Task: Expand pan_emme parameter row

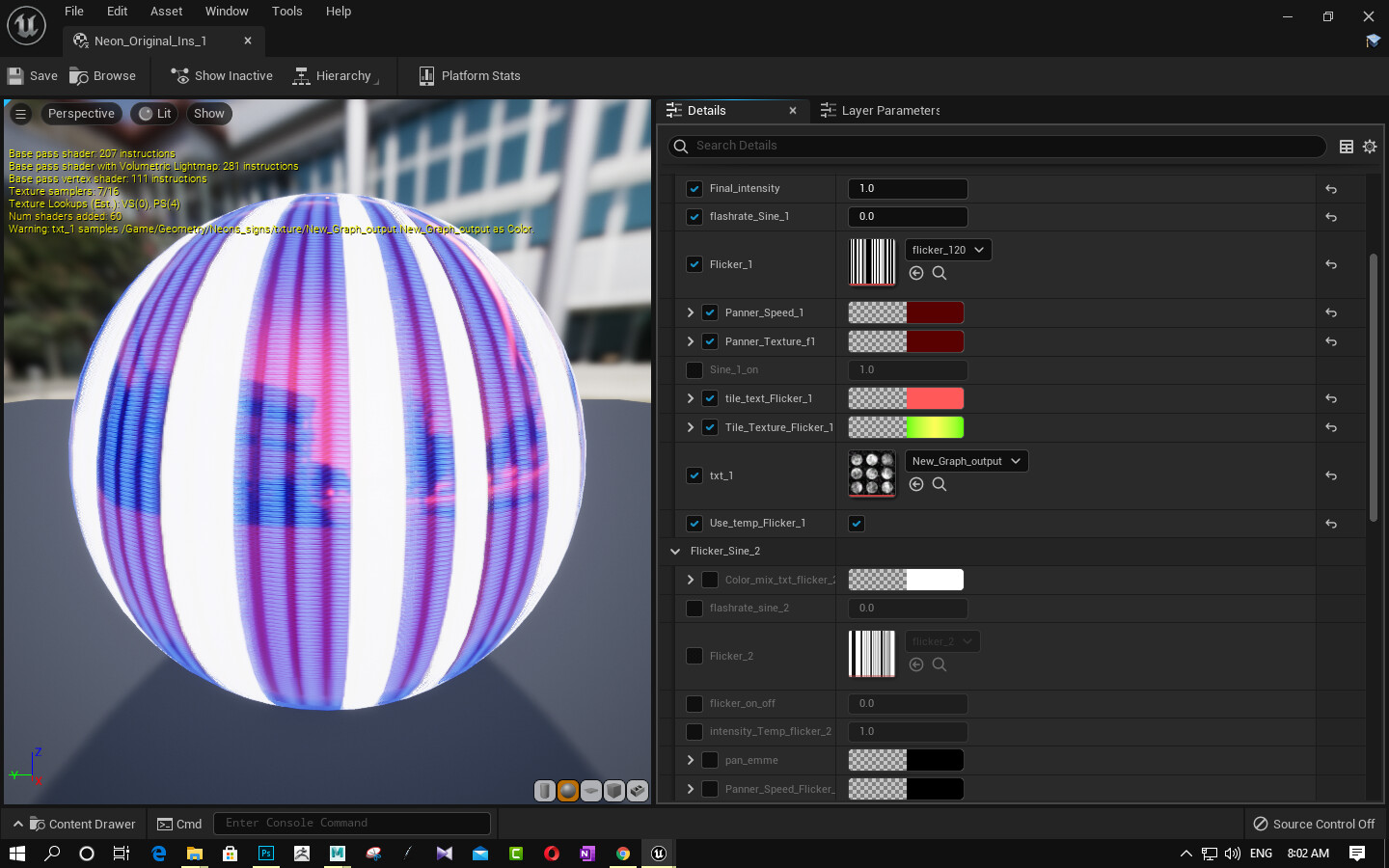Action: 691,760
